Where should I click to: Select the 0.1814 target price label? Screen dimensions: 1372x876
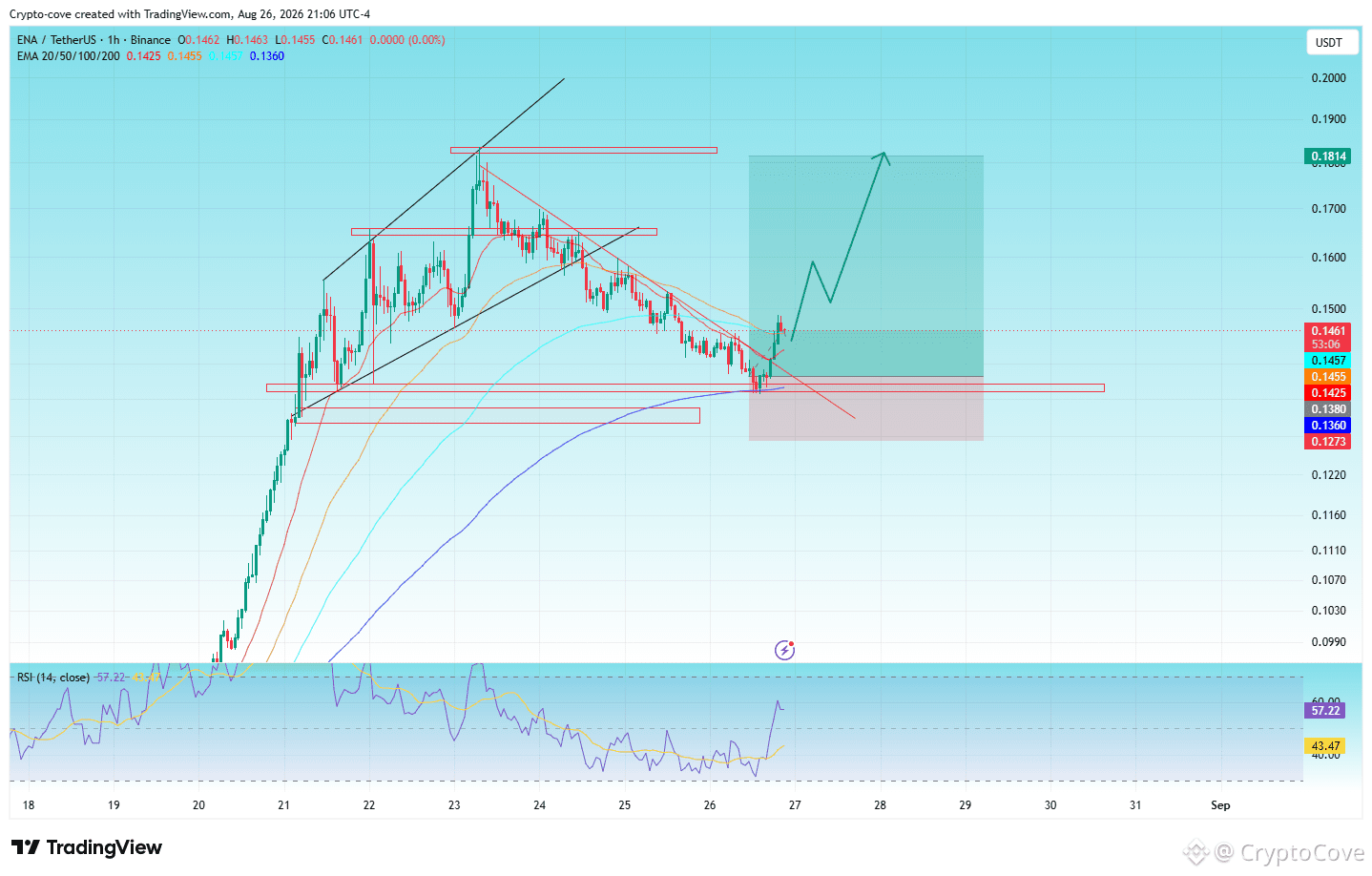(1328, 156)
